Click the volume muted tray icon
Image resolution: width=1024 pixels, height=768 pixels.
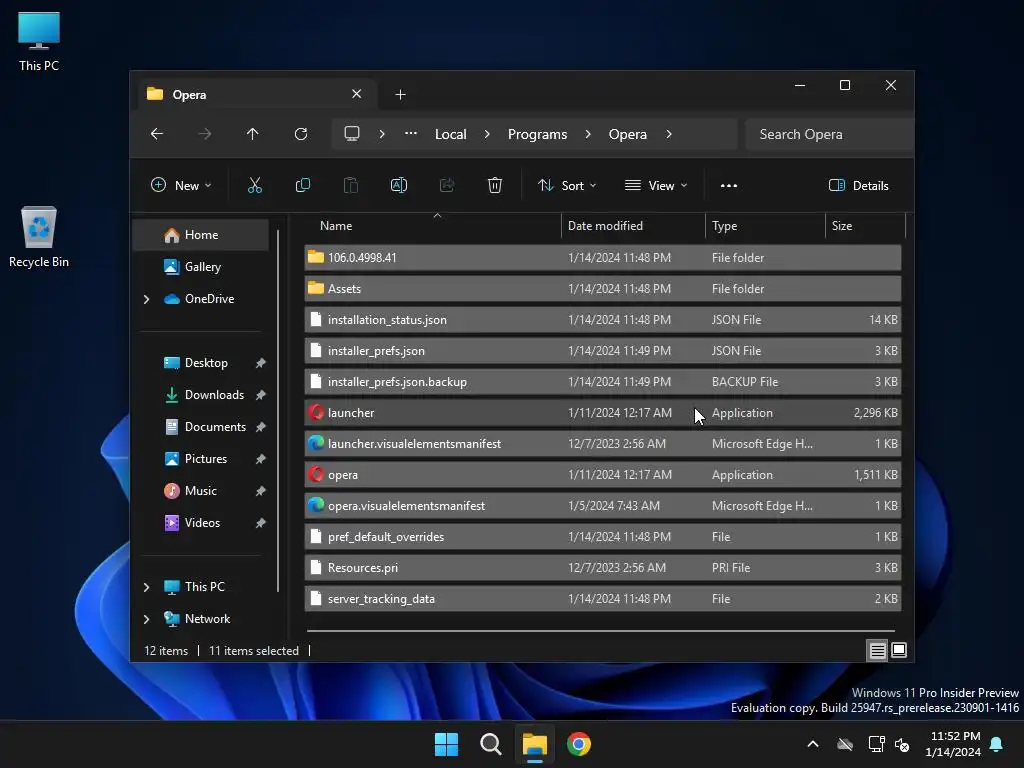(x=902, y=744)
